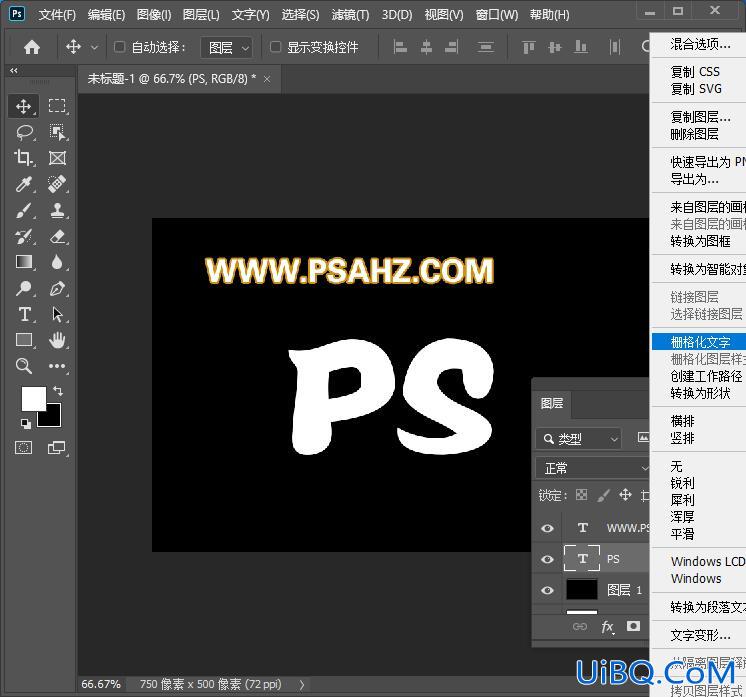The image size is (746, 697).
Task: Toggle Quick Mask mode
Action: click(24, 447)
